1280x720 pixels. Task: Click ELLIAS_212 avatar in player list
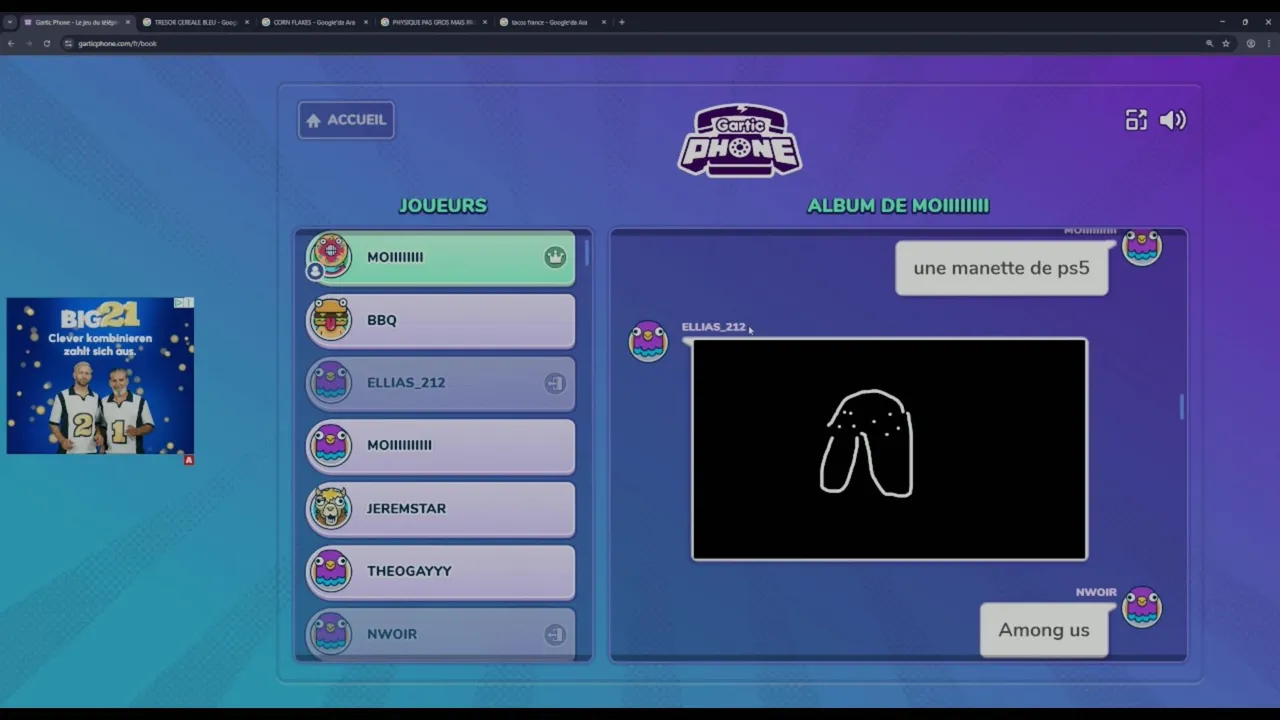click(x=330, y=383)
